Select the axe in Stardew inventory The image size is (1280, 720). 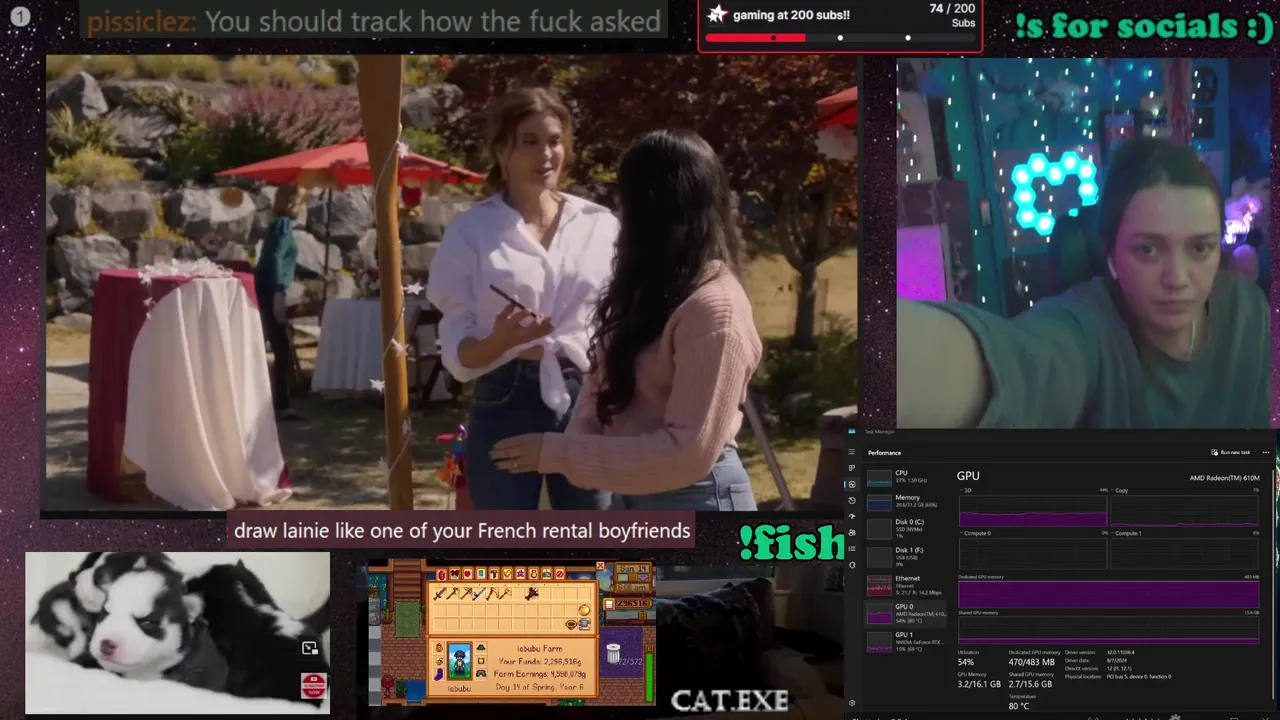point(453,593)
